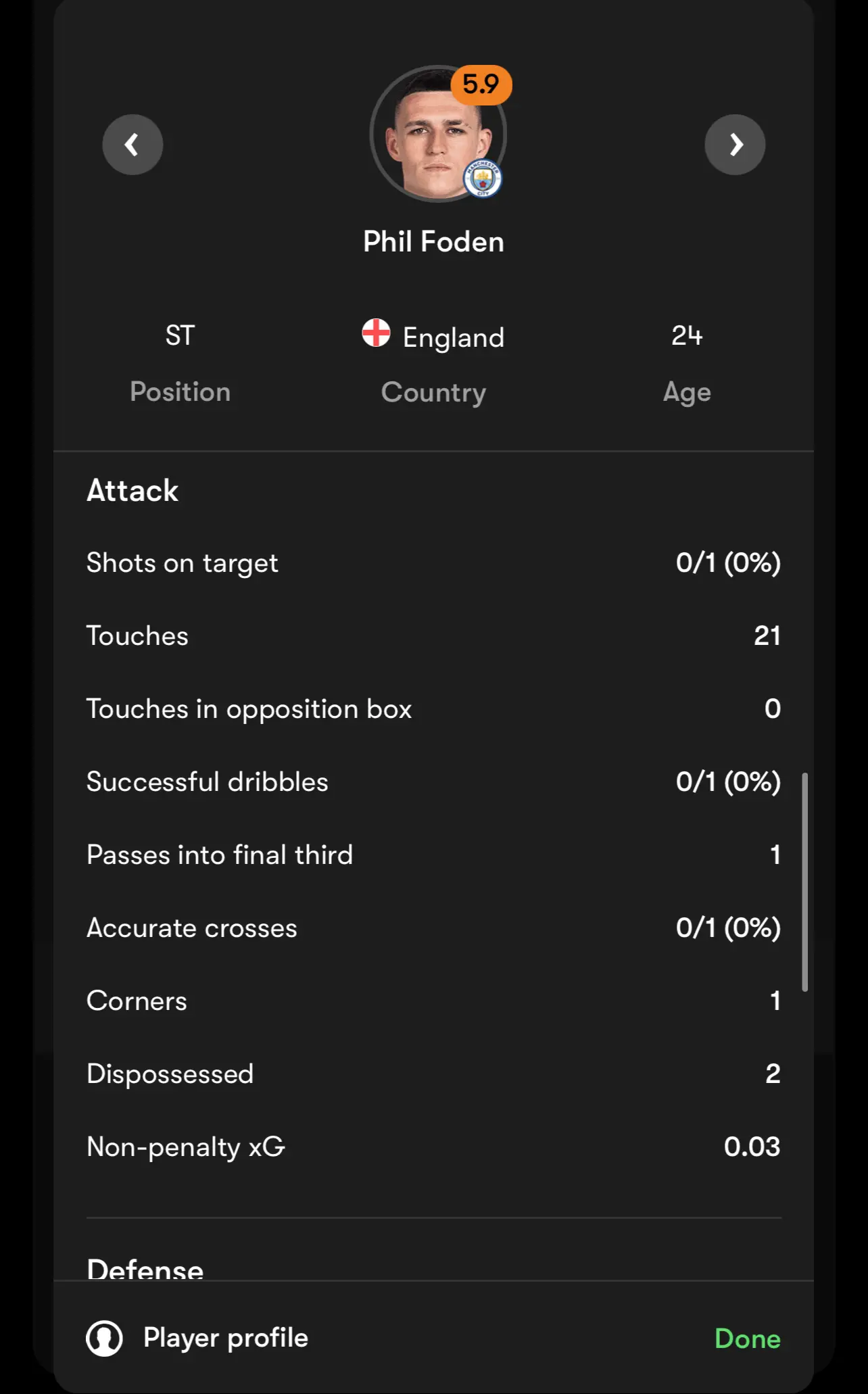Tap the 5.9 rating badge
The width and height of the screenshot is (868, 1394).
[481, 85]
